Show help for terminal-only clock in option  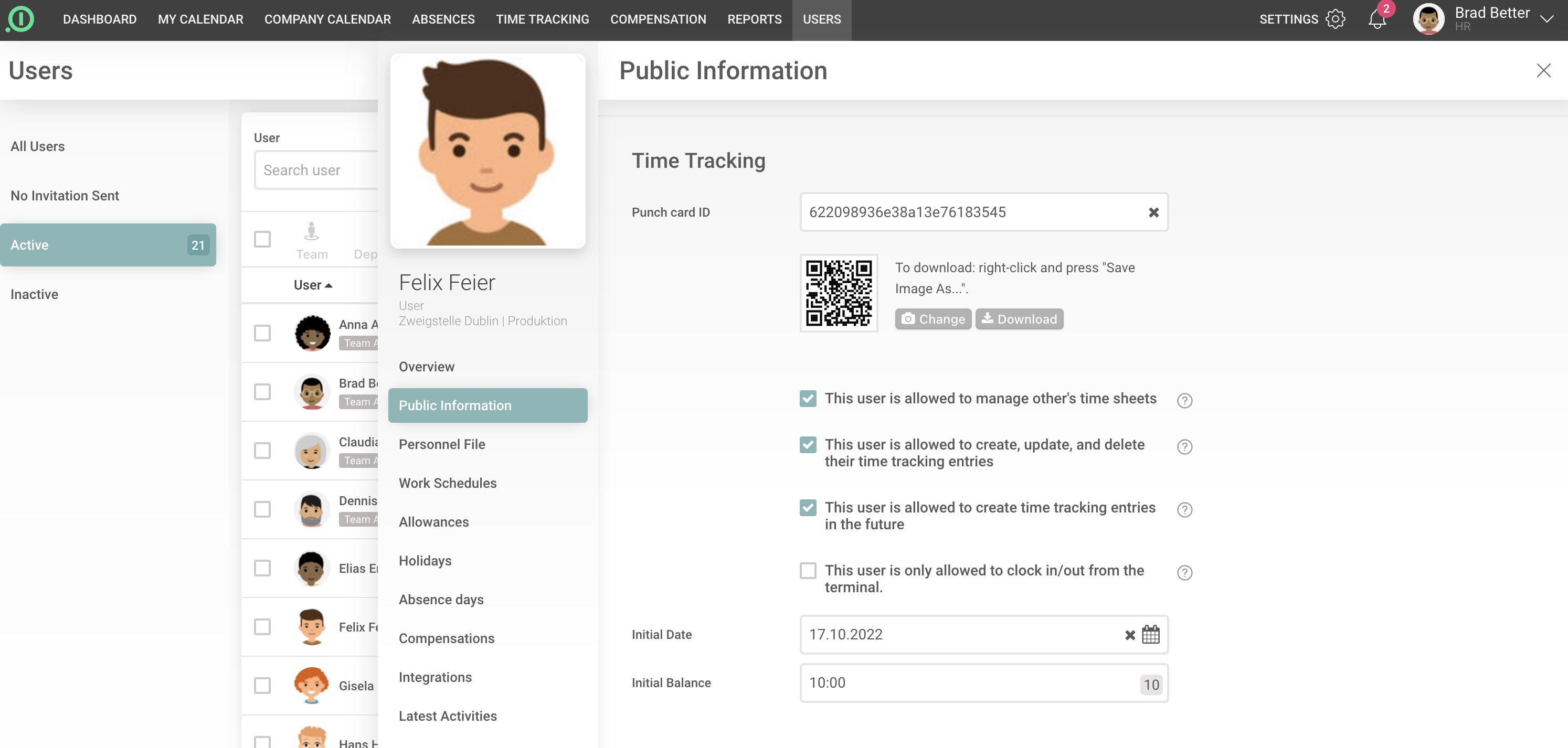1184,572
